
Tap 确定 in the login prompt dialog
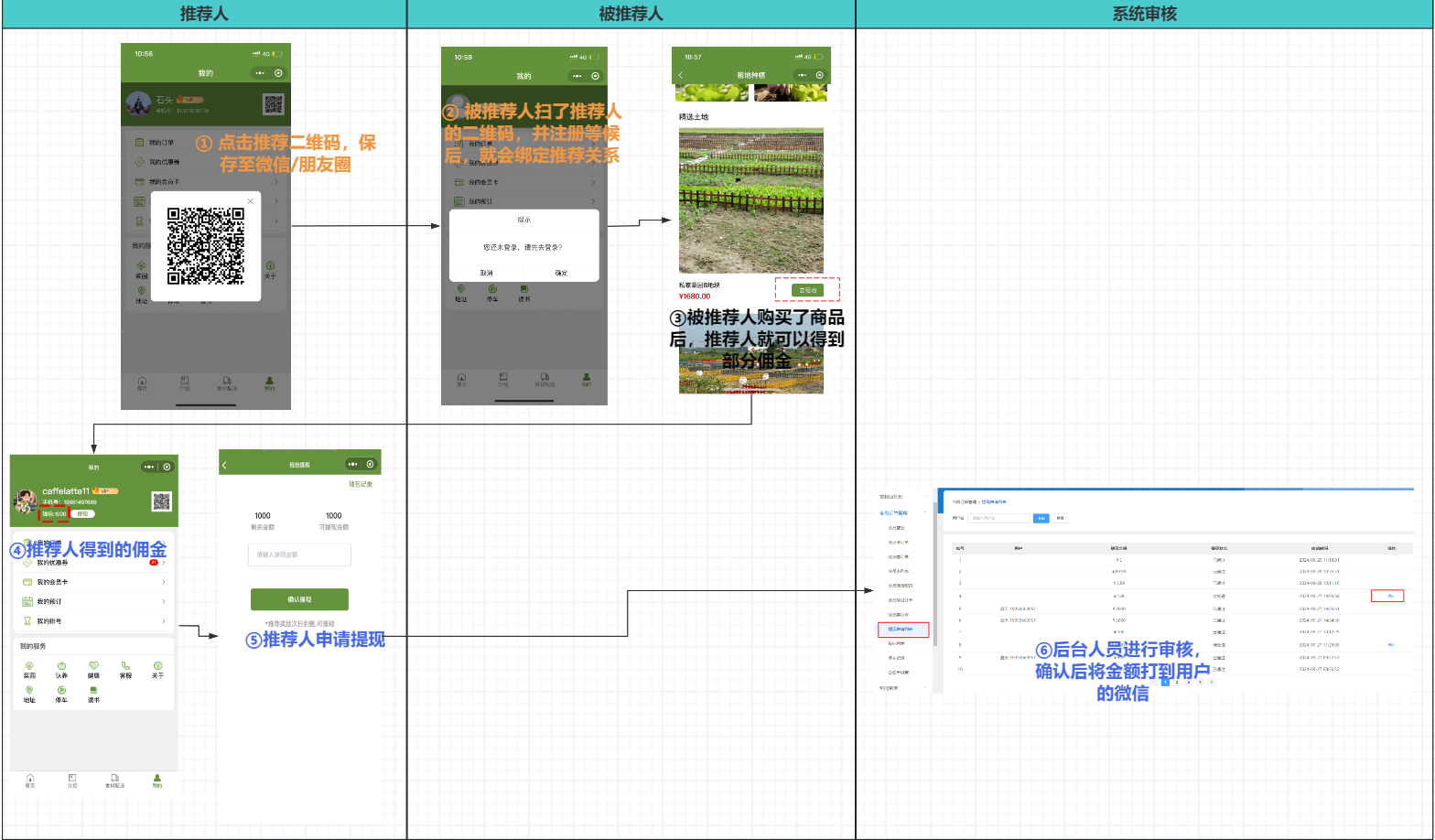[561, 273]
